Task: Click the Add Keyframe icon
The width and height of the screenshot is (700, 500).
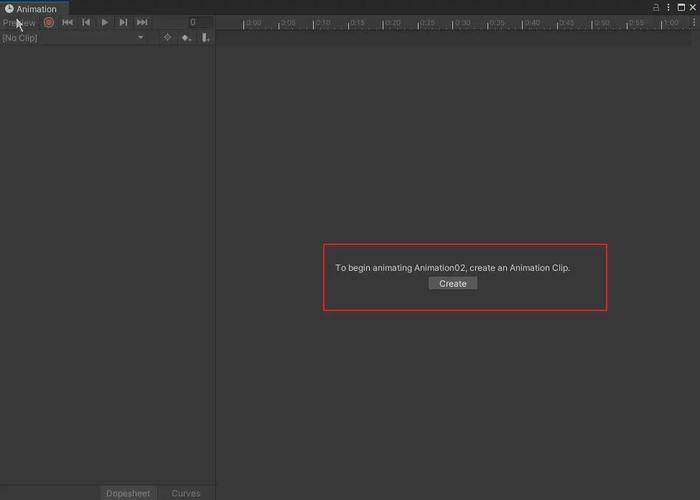Action: point(186,38)
